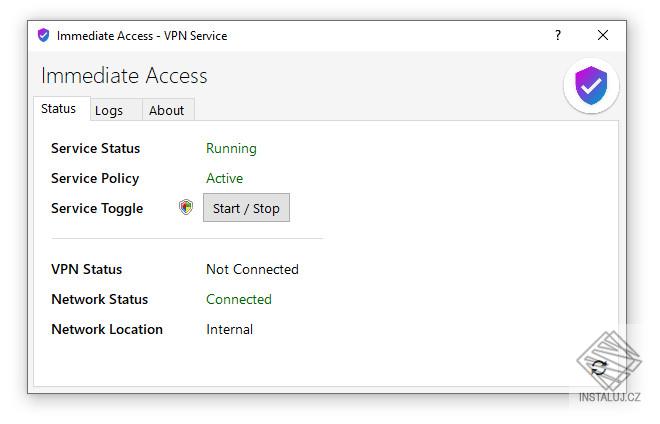
Task: Click the Service Toggle label
Action: coord(97,208)
